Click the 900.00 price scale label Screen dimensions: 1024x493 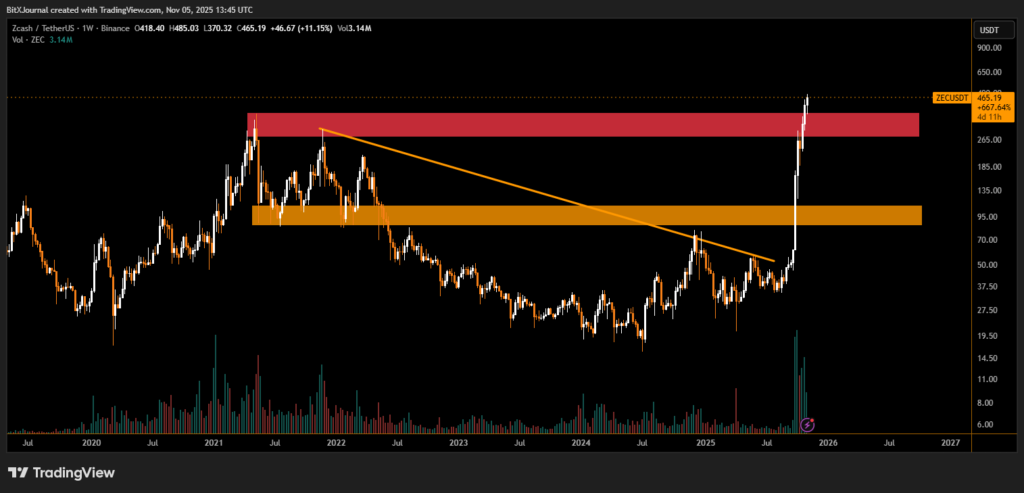pyautogui.click(x=990, y=47)
